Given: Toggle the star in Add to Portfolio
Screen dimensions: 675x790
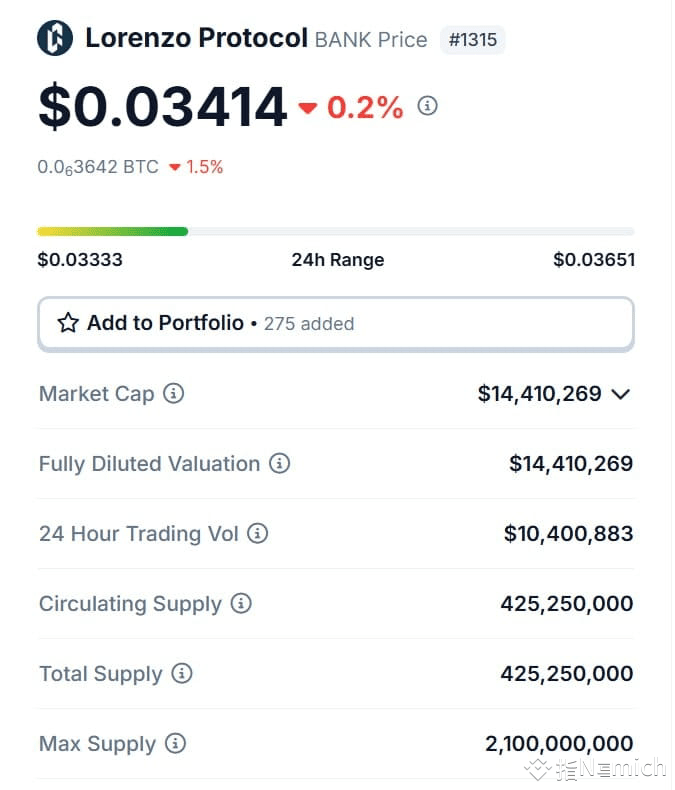Looking at the screenshot, I should pos(68,323).
